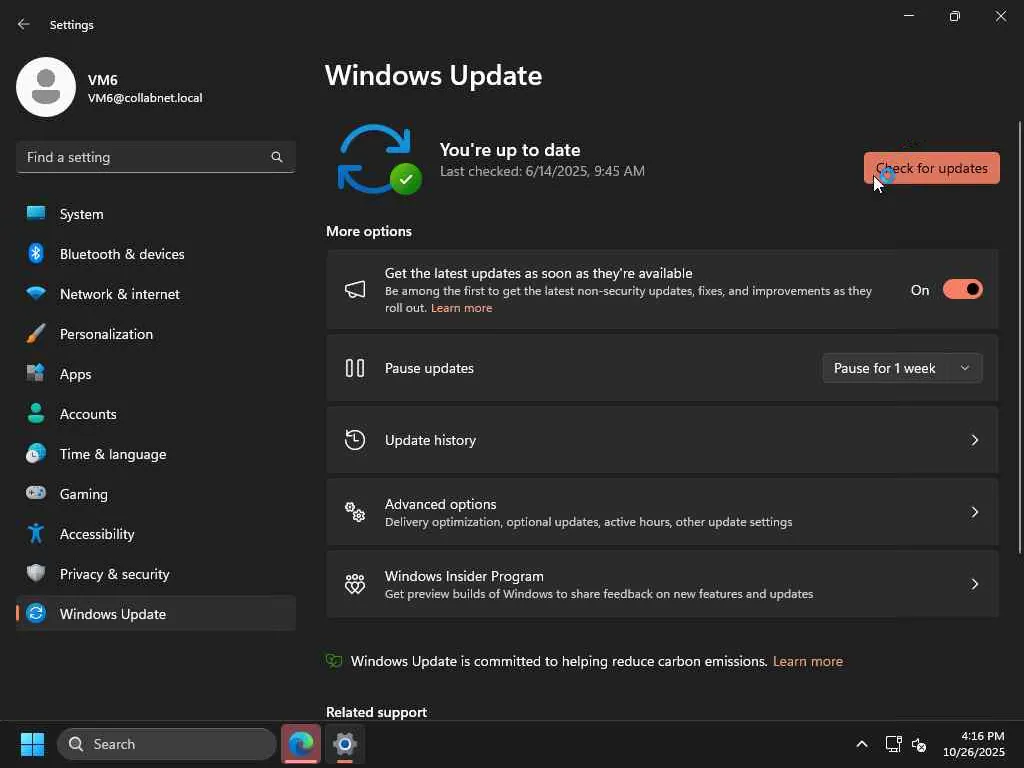Click the Find a setting search box

[145, 157]
